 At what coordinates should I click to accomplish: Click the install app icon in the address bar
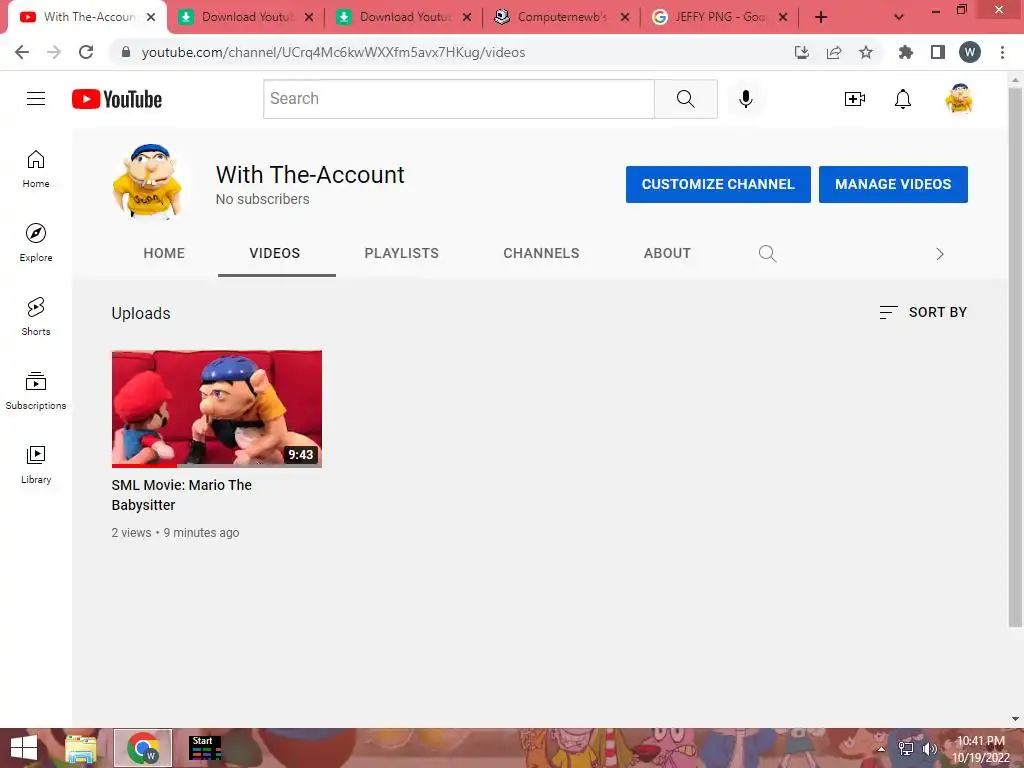(801, 52)
